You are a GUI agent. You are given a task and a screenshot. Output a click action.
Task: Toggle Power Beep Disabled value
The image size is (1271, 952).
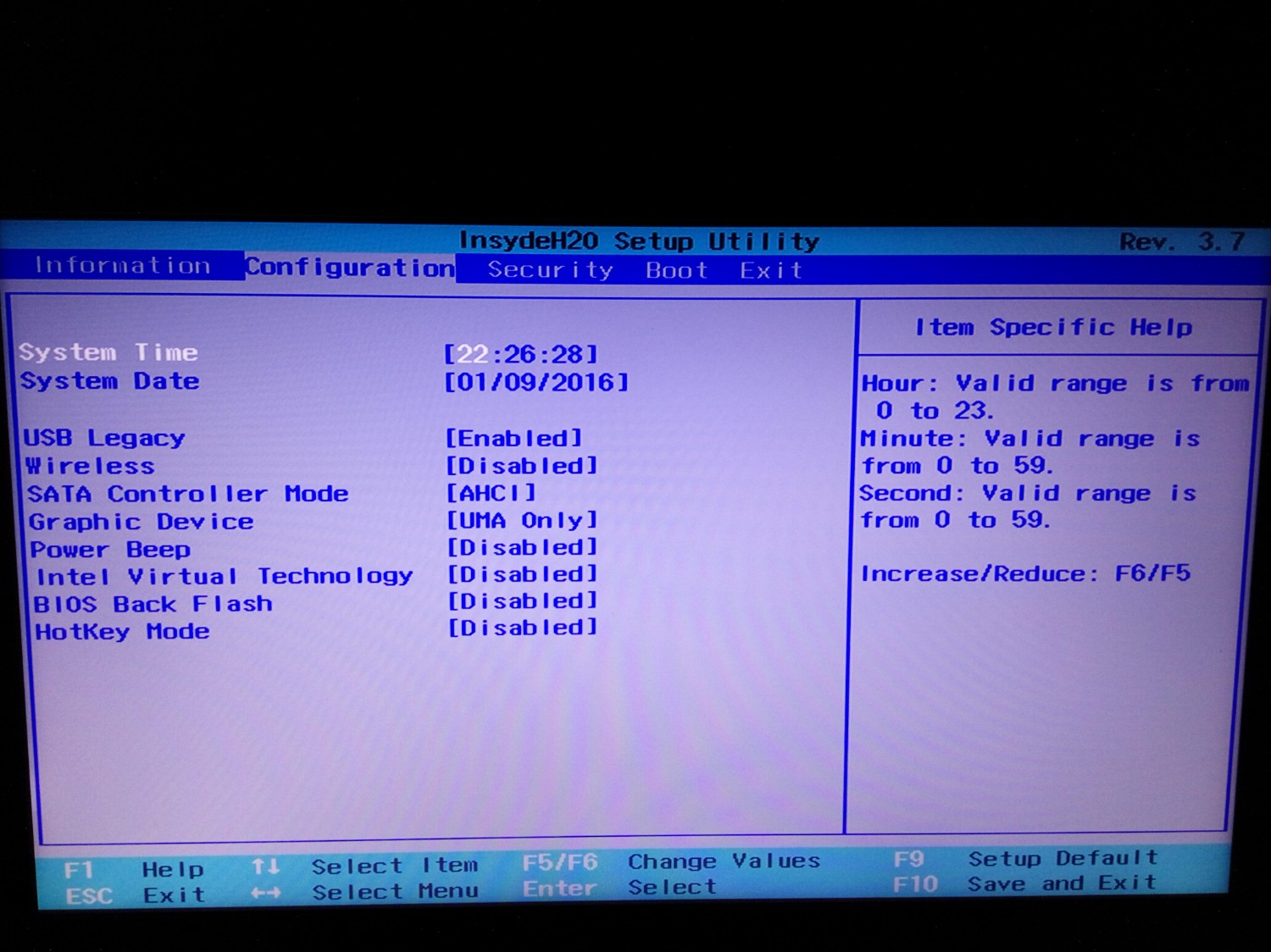(522, 547)
